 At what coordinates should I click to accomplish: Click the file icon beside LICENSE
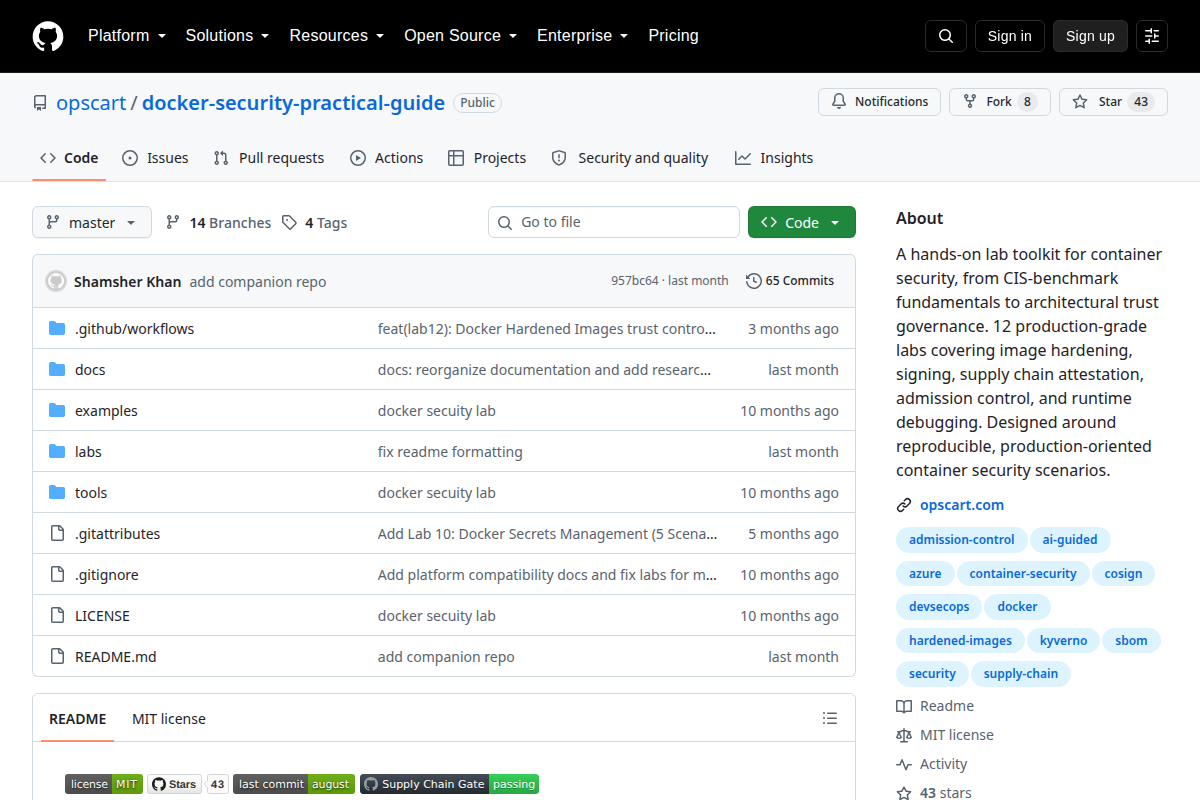click(x=57, y=616)
